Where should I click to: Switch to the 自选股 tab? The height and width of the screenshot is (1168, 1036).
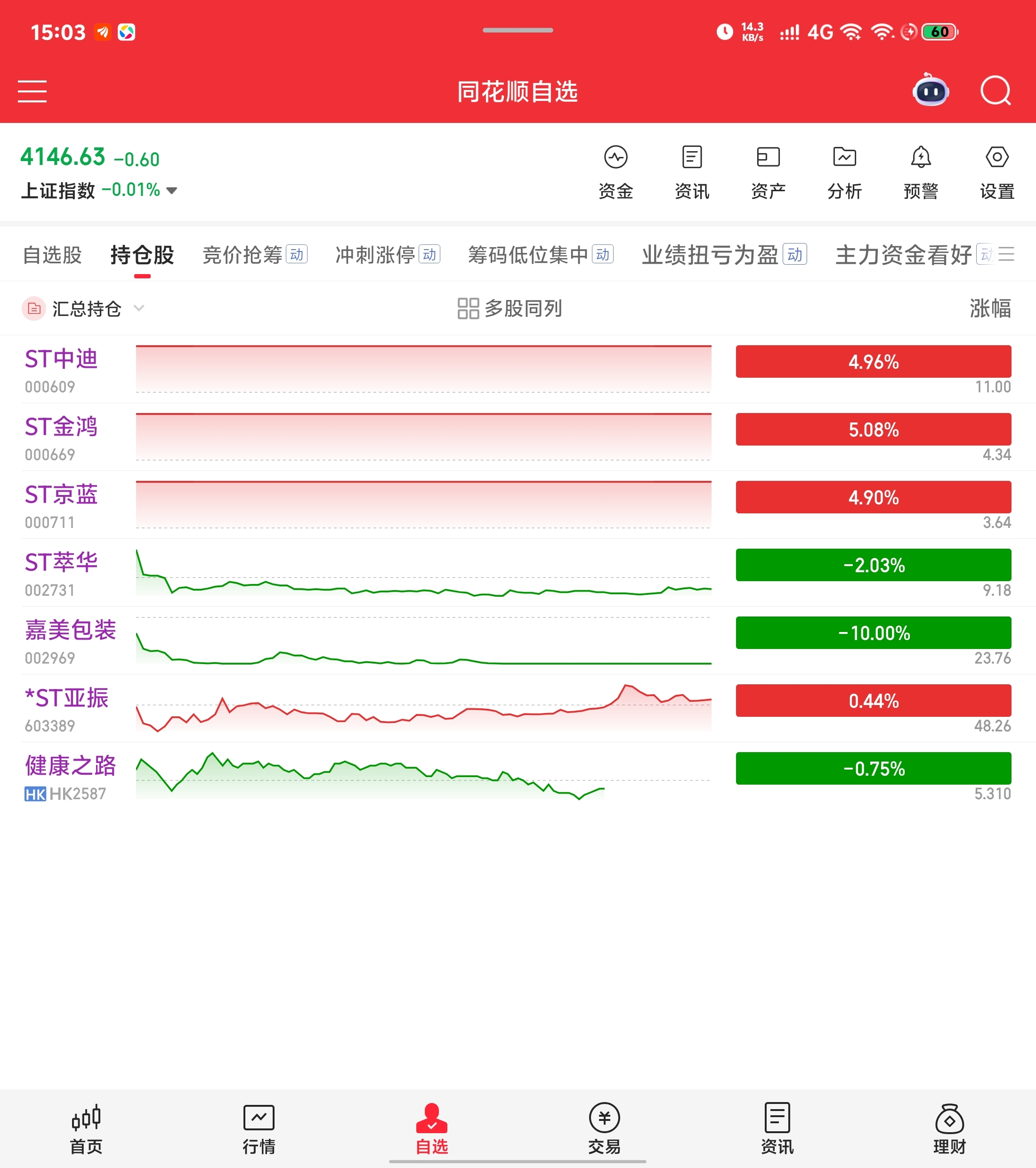coord(53,255)
